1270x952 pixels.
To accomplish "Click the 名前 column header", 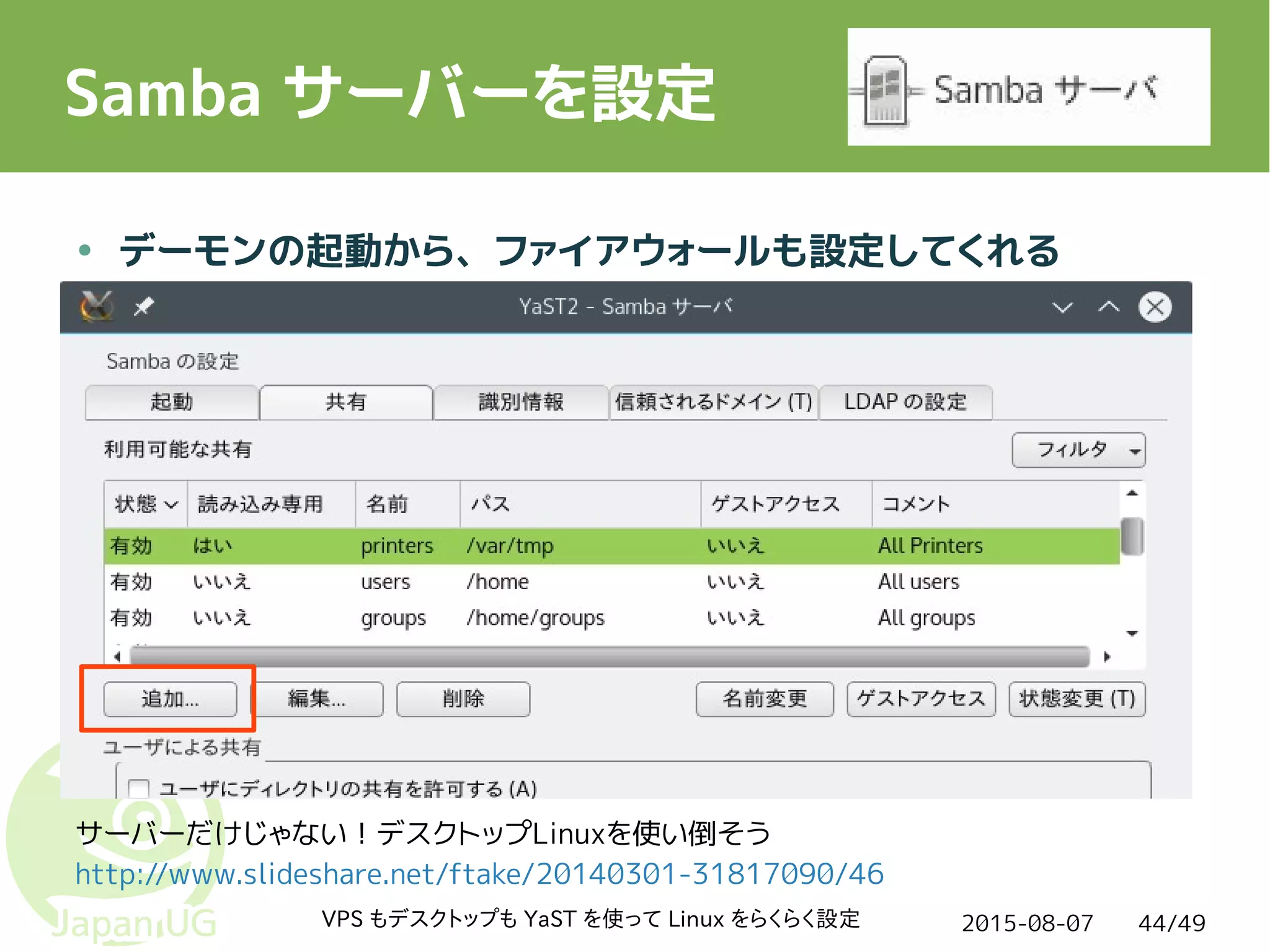I will (x=407, y=504).
